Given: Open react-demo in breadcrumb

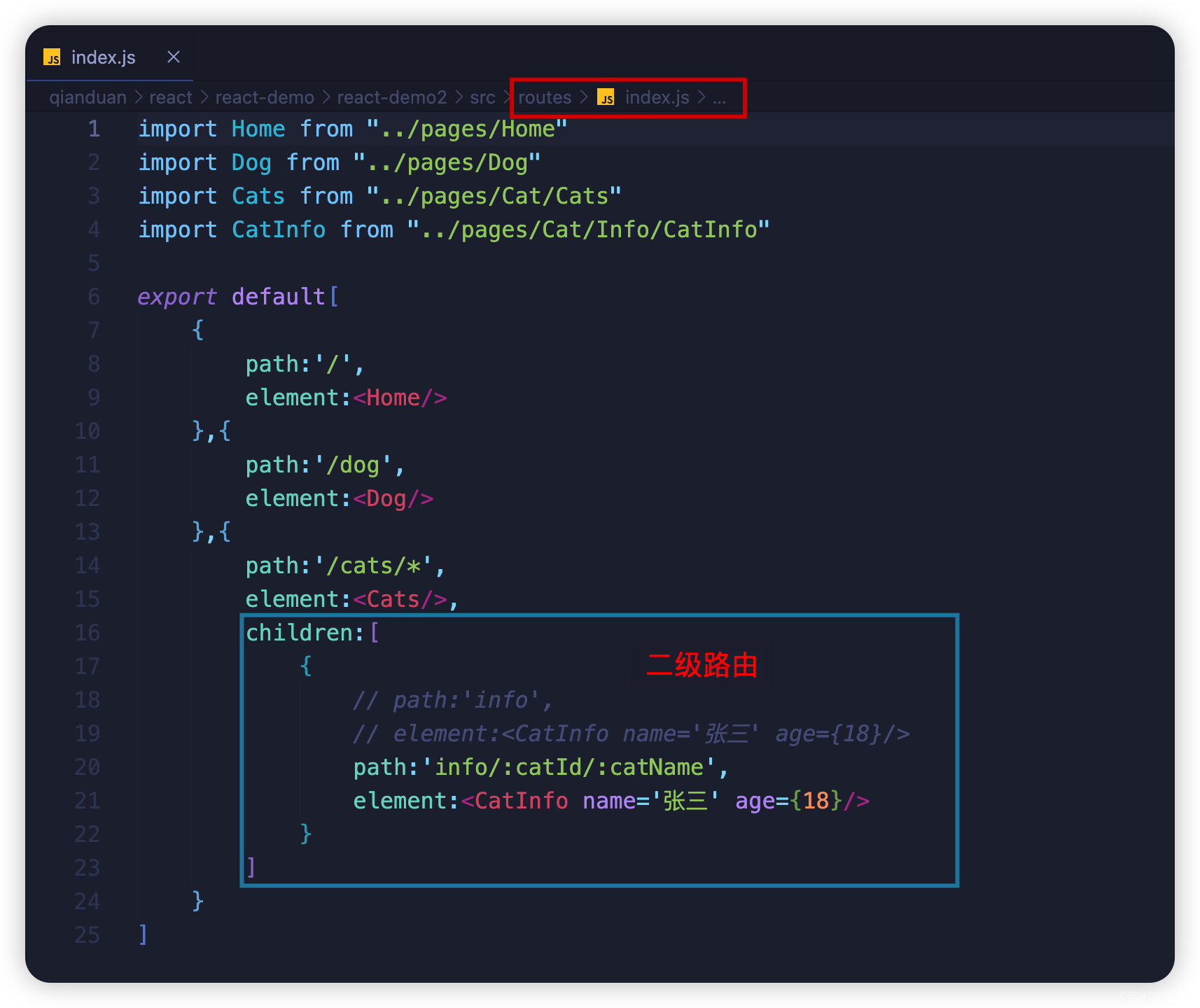Looking at the screenshot, I should pos(265,97).
